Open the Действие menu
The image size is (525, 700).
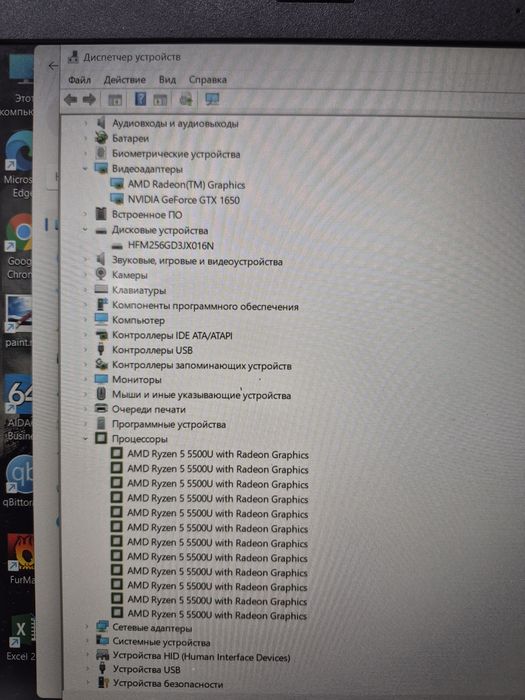click(125, 80)
